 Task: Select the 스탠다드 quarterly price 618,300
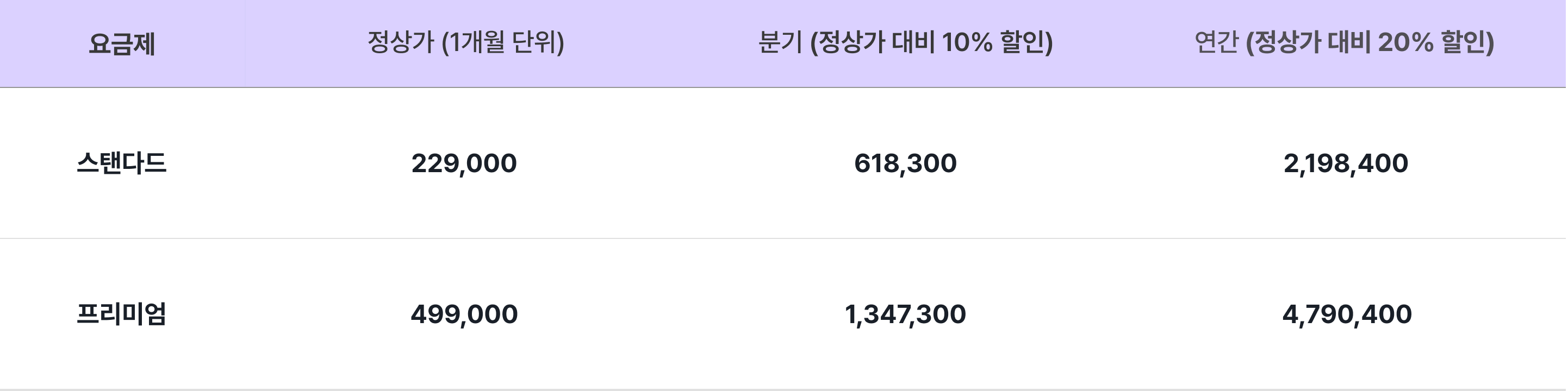905,163
